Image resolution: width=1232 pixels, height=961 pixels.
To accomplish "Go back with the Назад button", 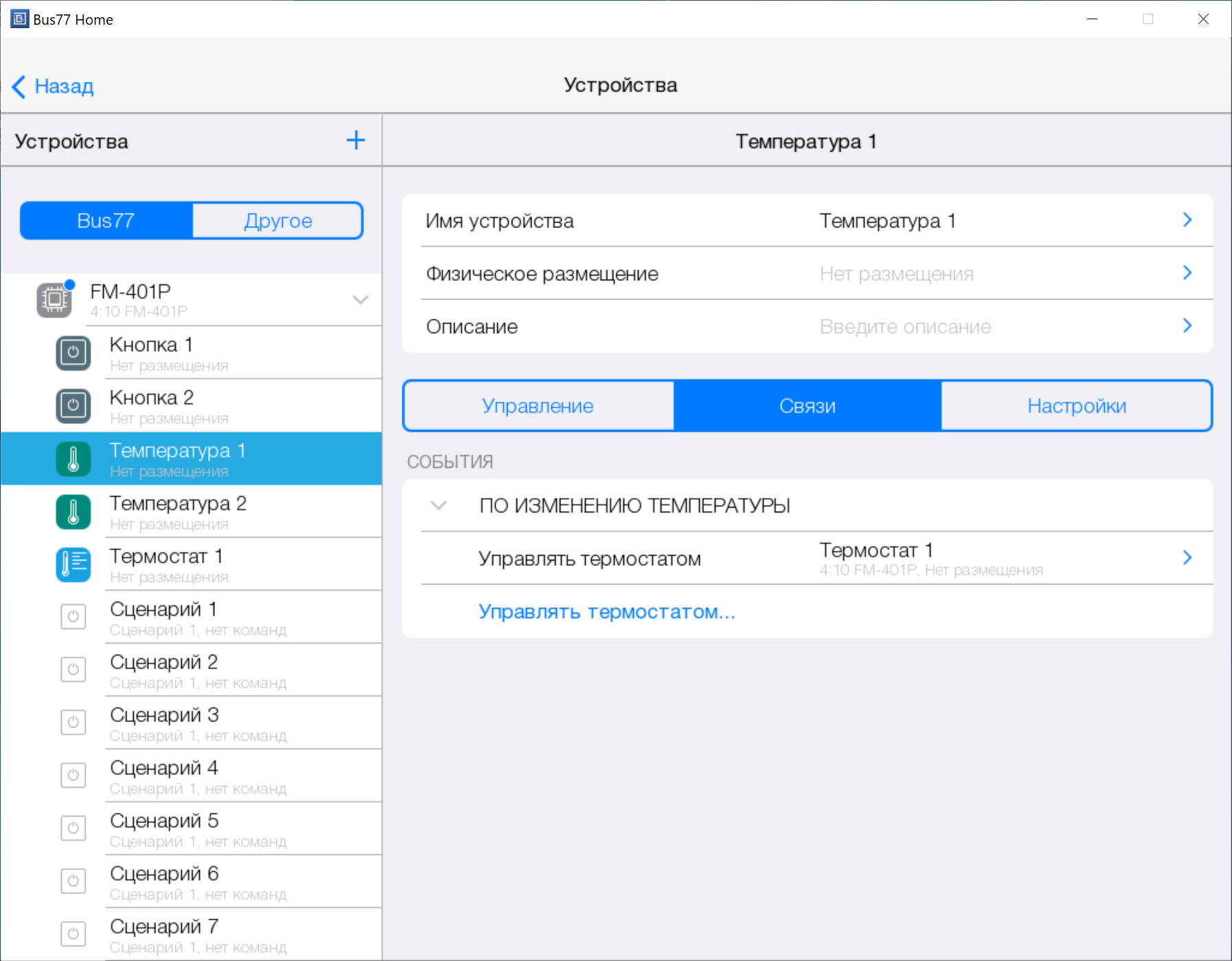I will click(54, 87).
